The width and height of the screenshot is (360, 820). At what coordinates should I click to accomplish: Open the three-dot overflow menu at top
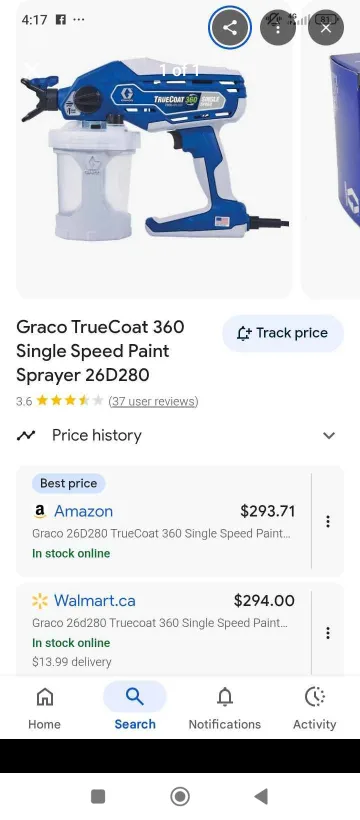coord(278,27)
